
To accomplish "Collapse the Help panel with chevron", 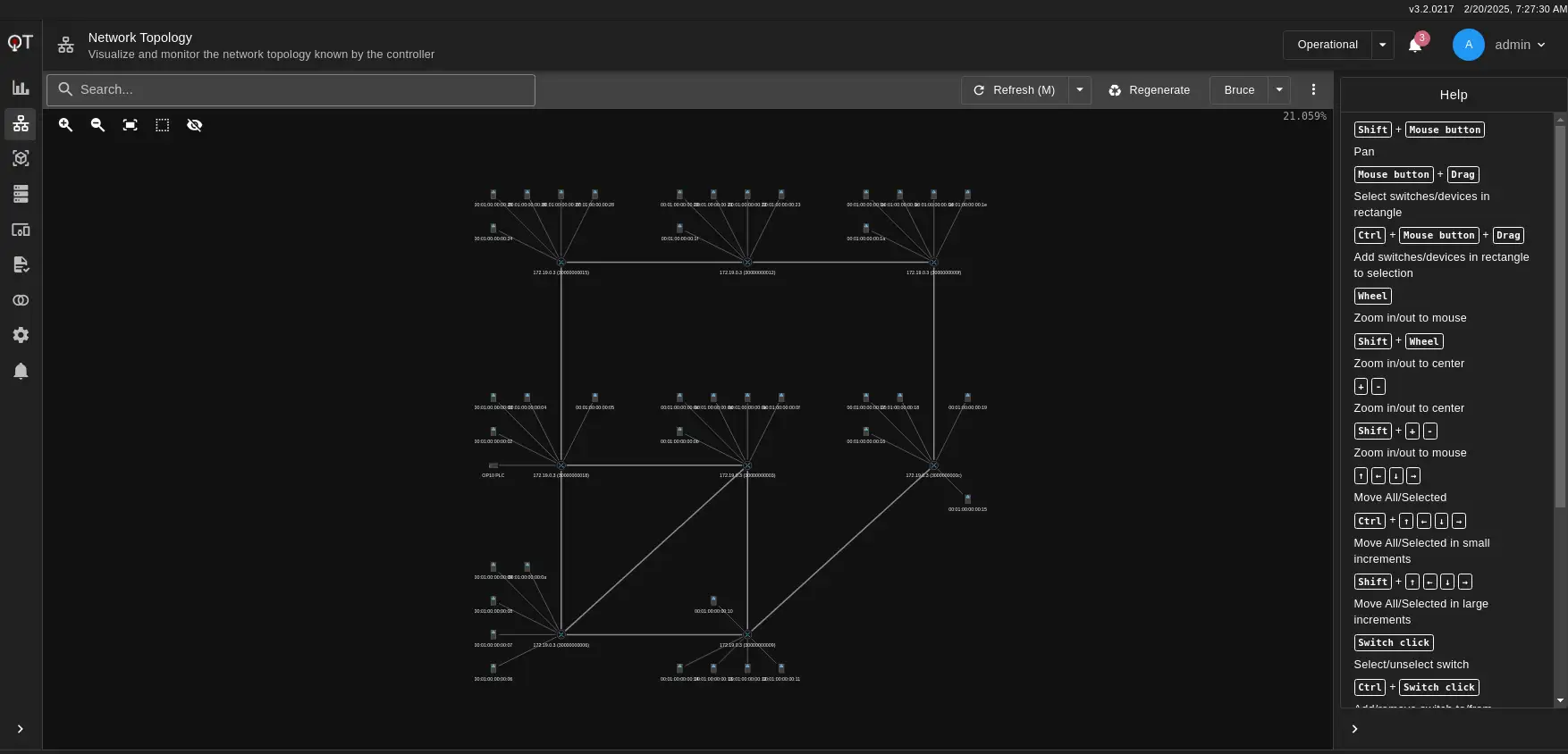I will 1355,729.
